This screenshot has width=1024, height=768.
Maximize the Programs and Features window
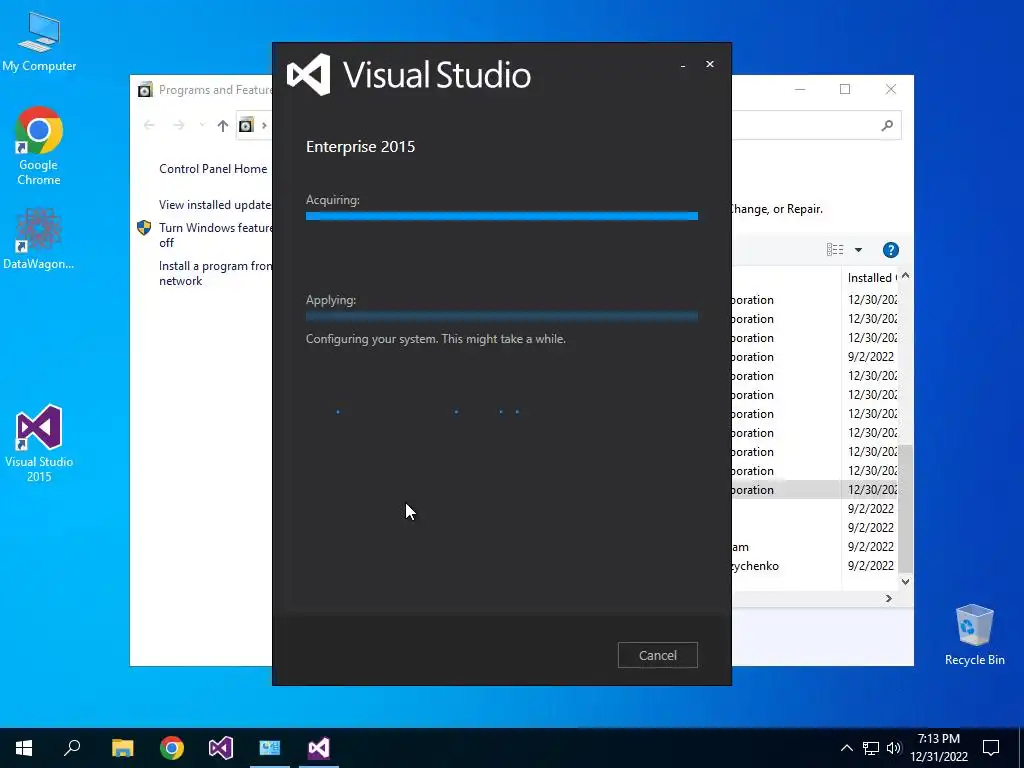[845, 89]
